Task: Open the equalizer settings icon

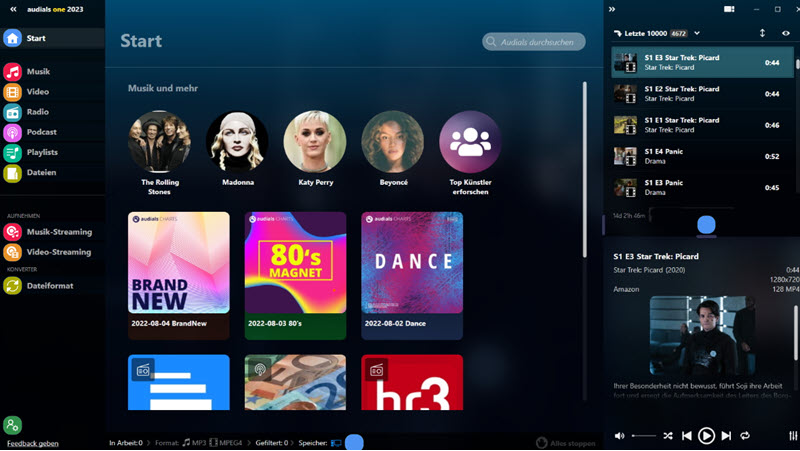Action: pyautogui.click(x=793, y=436)
